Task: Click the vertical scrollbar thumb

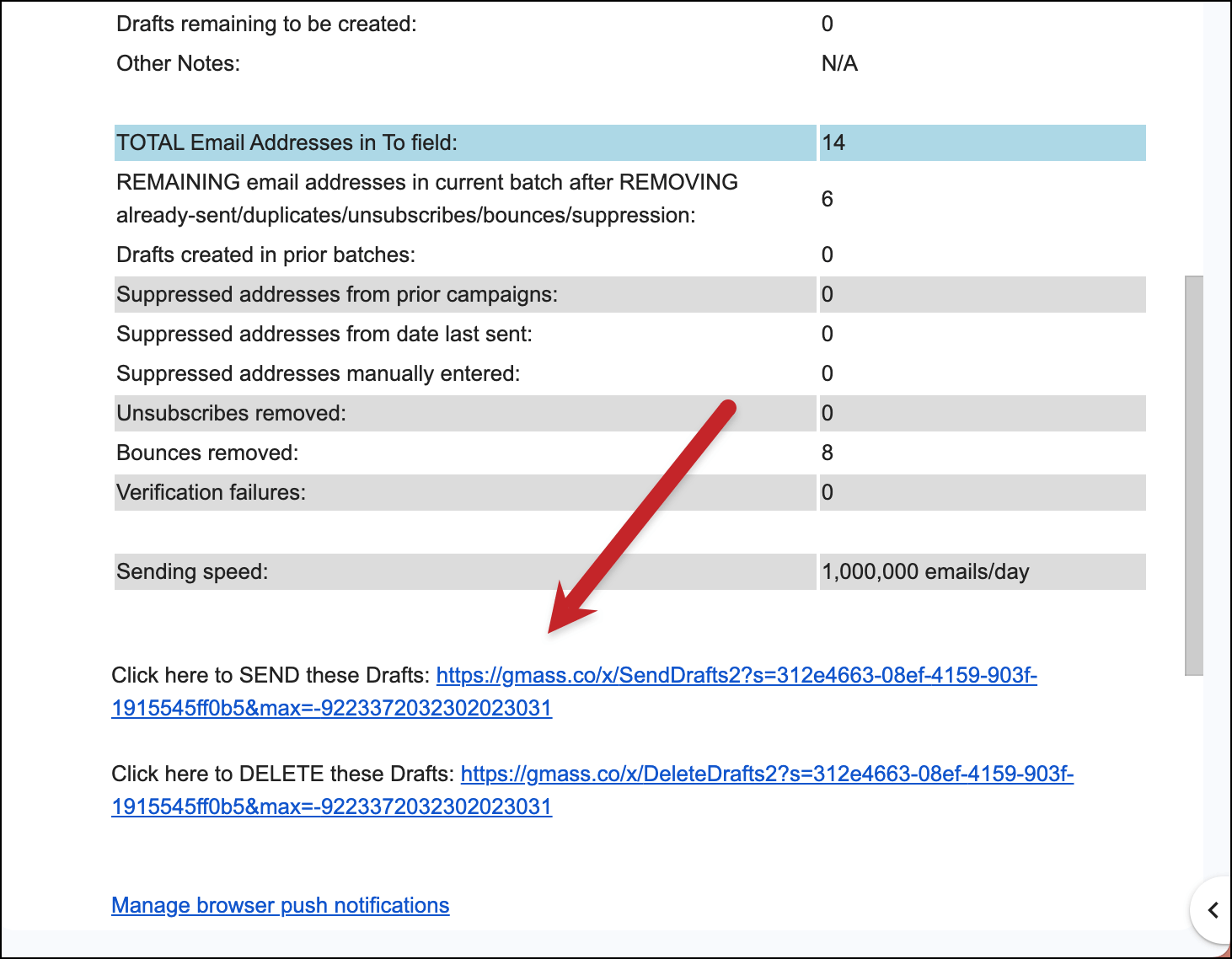Action: click(x=1193, y=475)
